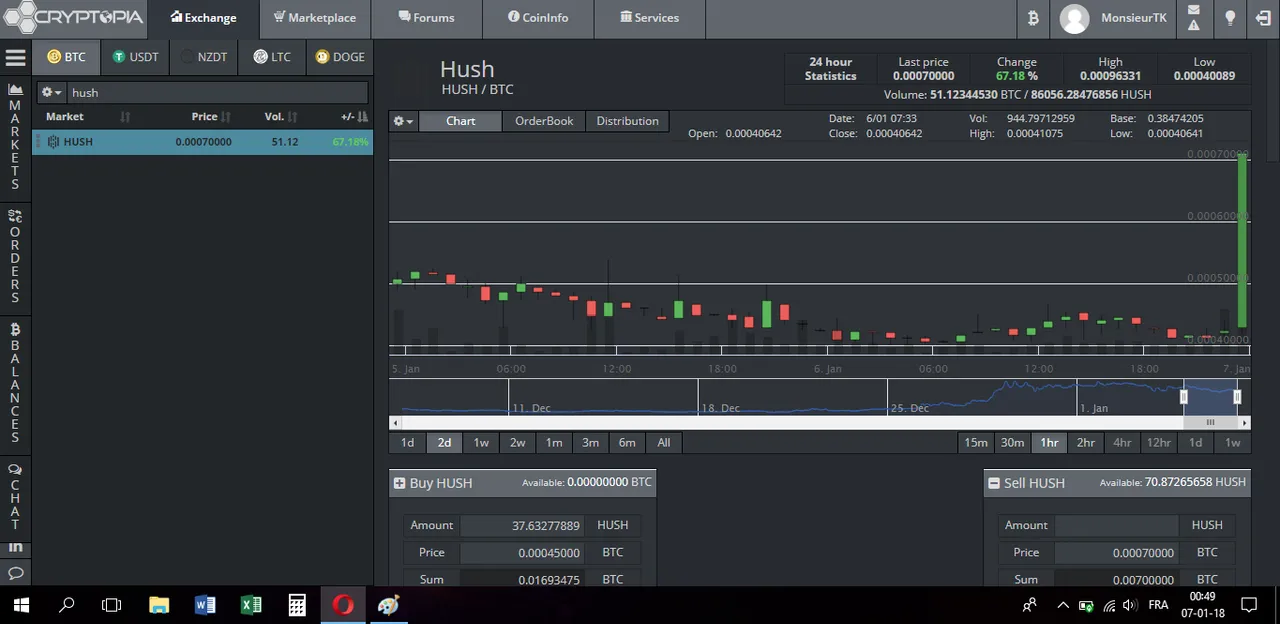This screenshot has width=1280, height=624.
Task: Open the Balances bitcoin sidebar icon
Action: (15, 329)
